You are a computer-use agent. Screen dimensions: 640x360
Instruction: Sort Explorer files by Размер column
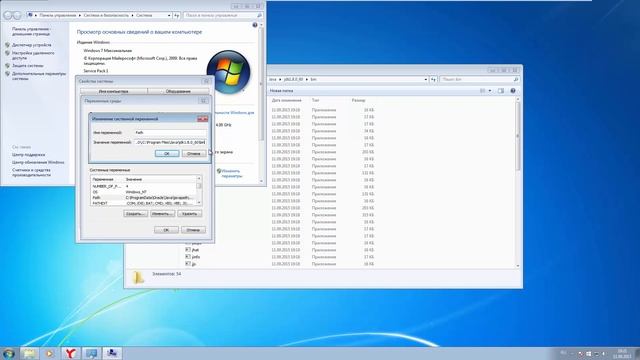coord(358,100)
